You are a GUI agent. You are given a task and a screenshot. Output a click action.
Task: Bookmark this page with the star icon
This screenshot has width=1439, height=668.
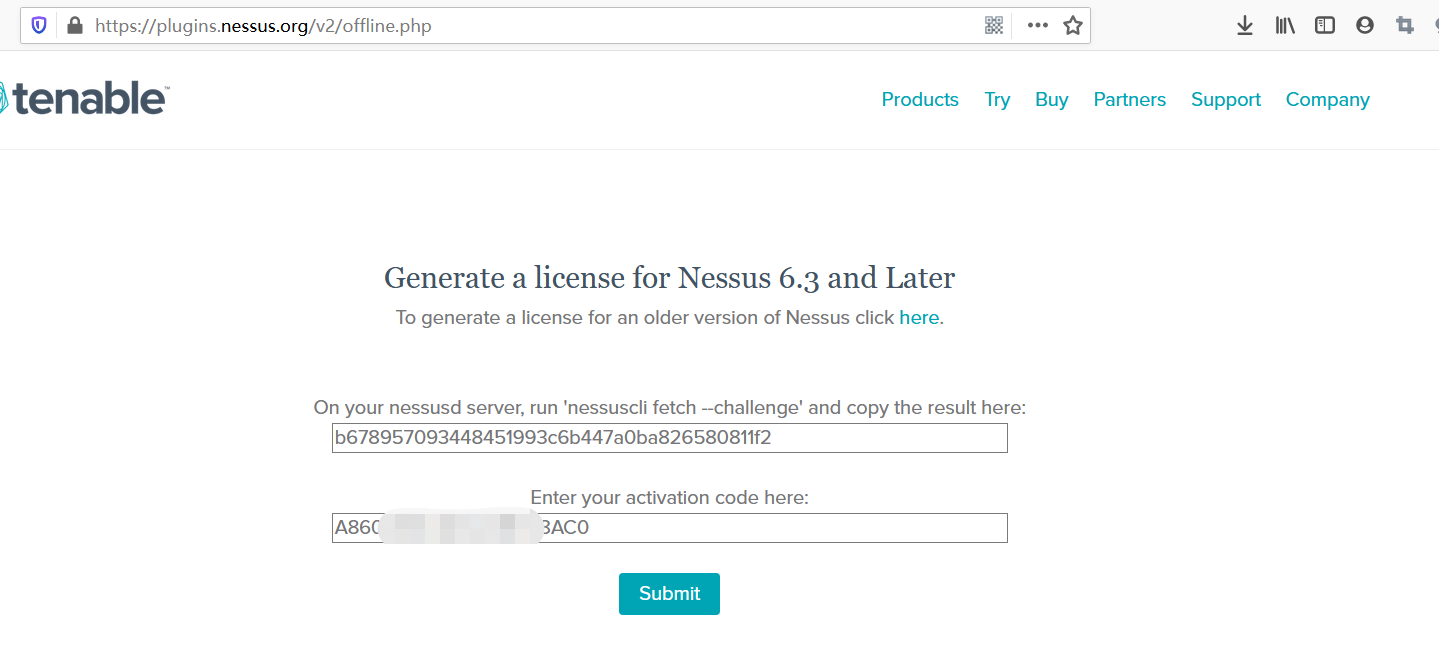click(1073, 26)
